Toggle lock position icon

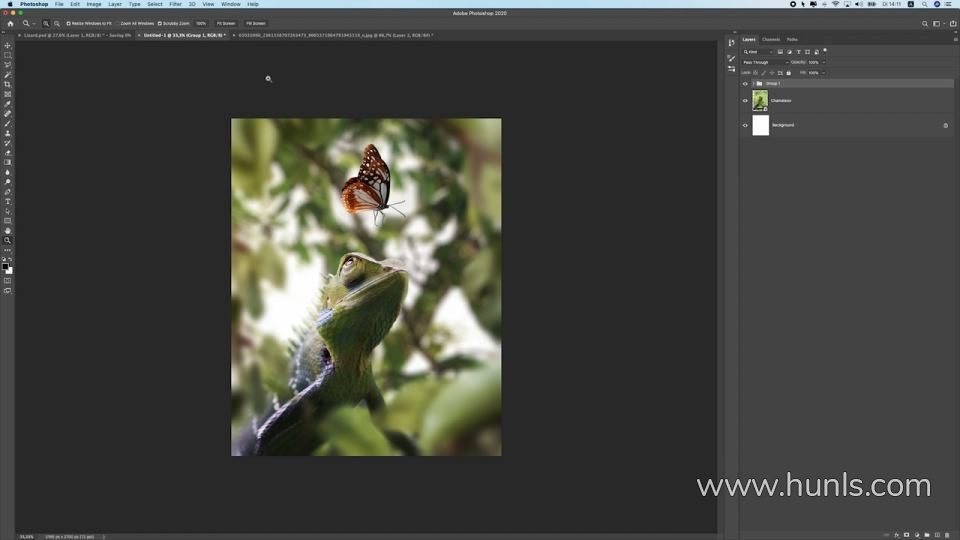click(x=771, y=73)
